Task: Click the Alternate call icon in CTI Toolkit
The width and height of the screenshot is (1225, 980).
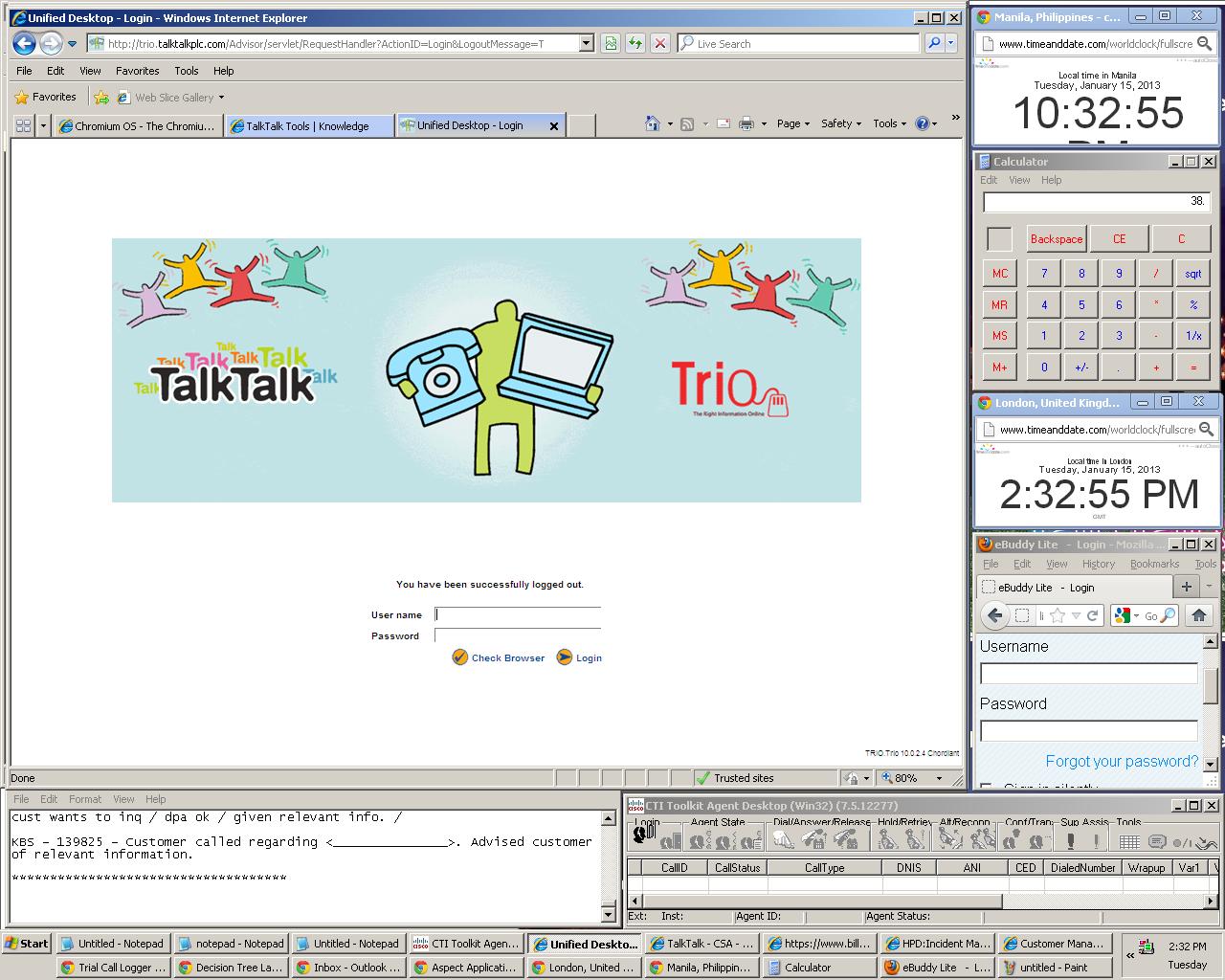Action: click(949, 839)
